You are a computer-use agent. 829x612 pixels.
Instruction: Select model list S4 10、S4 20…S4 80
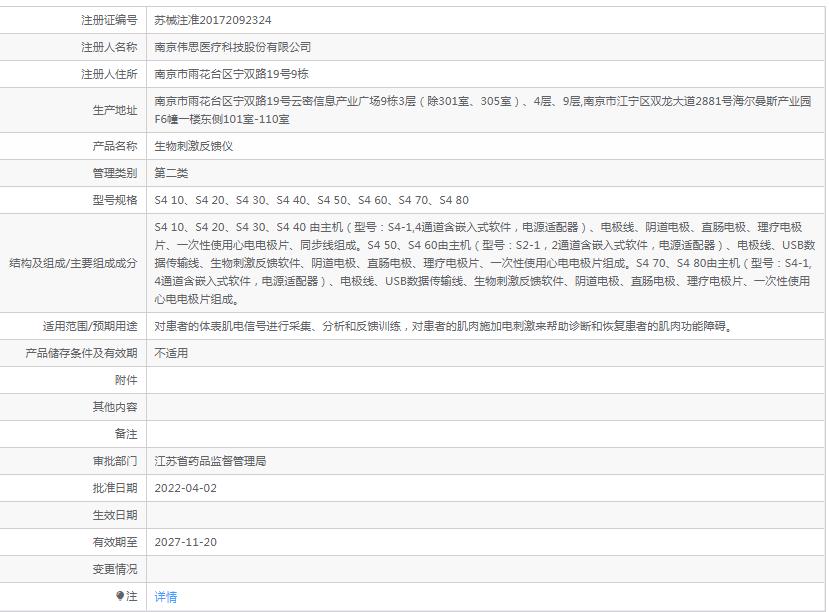tap(311, 200)
